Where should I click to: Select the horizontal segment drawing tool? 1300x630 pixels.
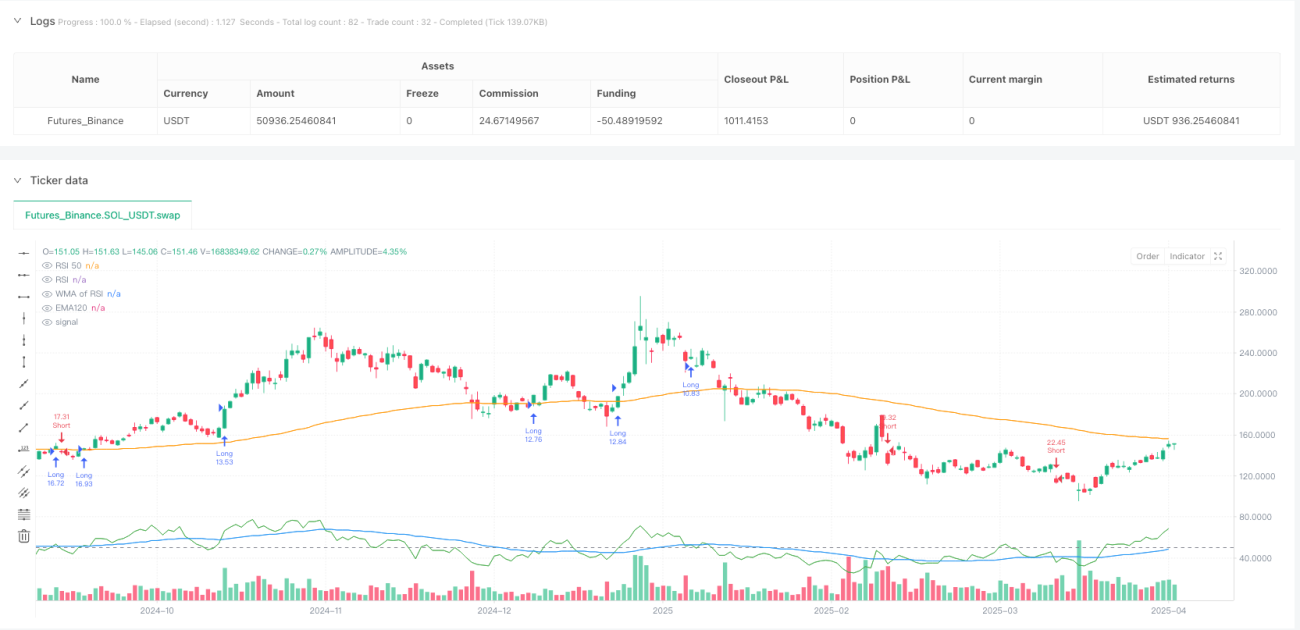click(24, 296)
